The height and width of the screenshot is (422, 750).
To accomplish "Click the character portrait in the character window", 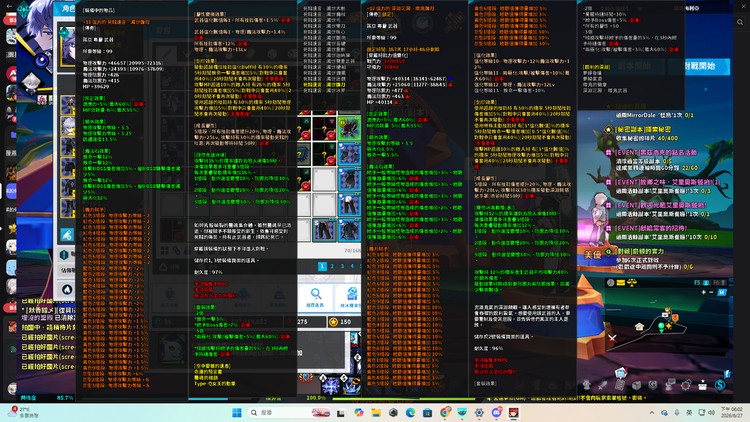I will (x=67, y=48).
